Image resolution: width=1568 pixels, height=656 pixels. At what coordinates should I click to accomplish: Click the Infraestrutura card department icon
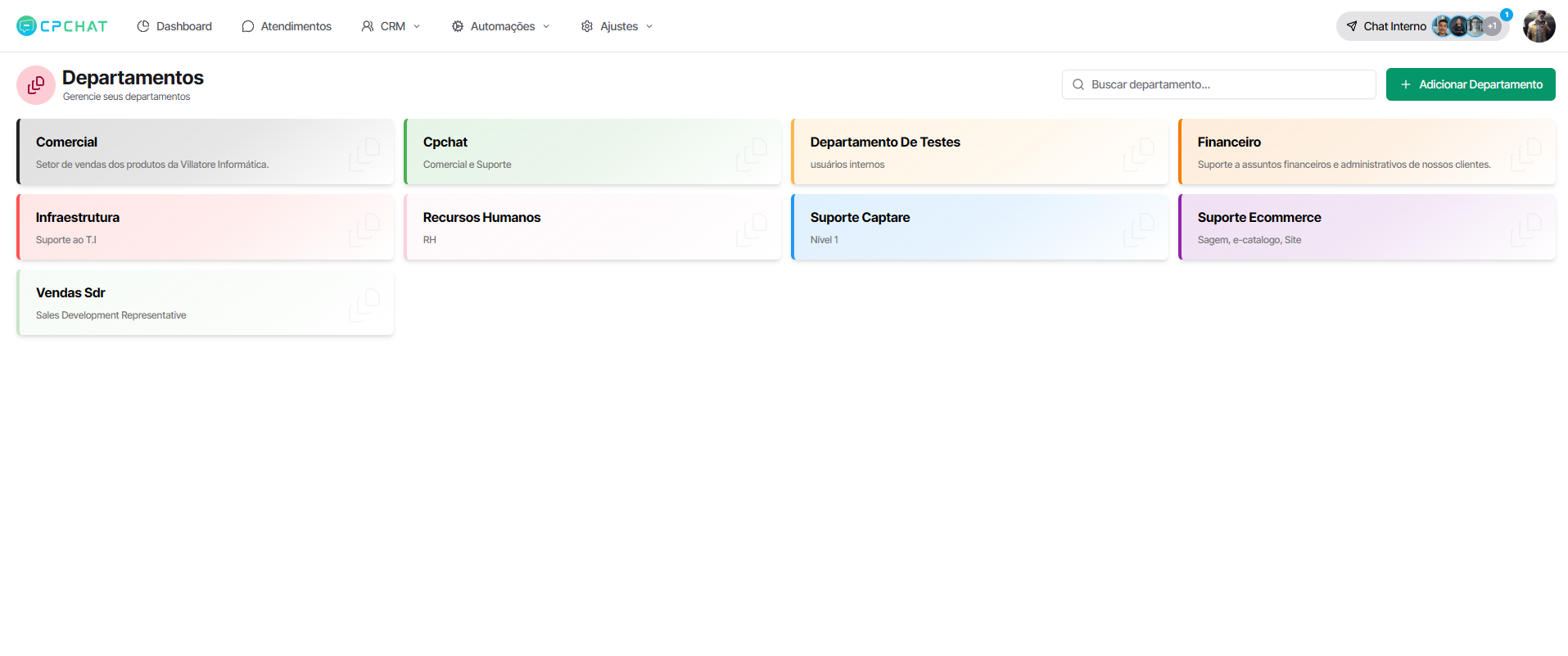pos(364,229)
